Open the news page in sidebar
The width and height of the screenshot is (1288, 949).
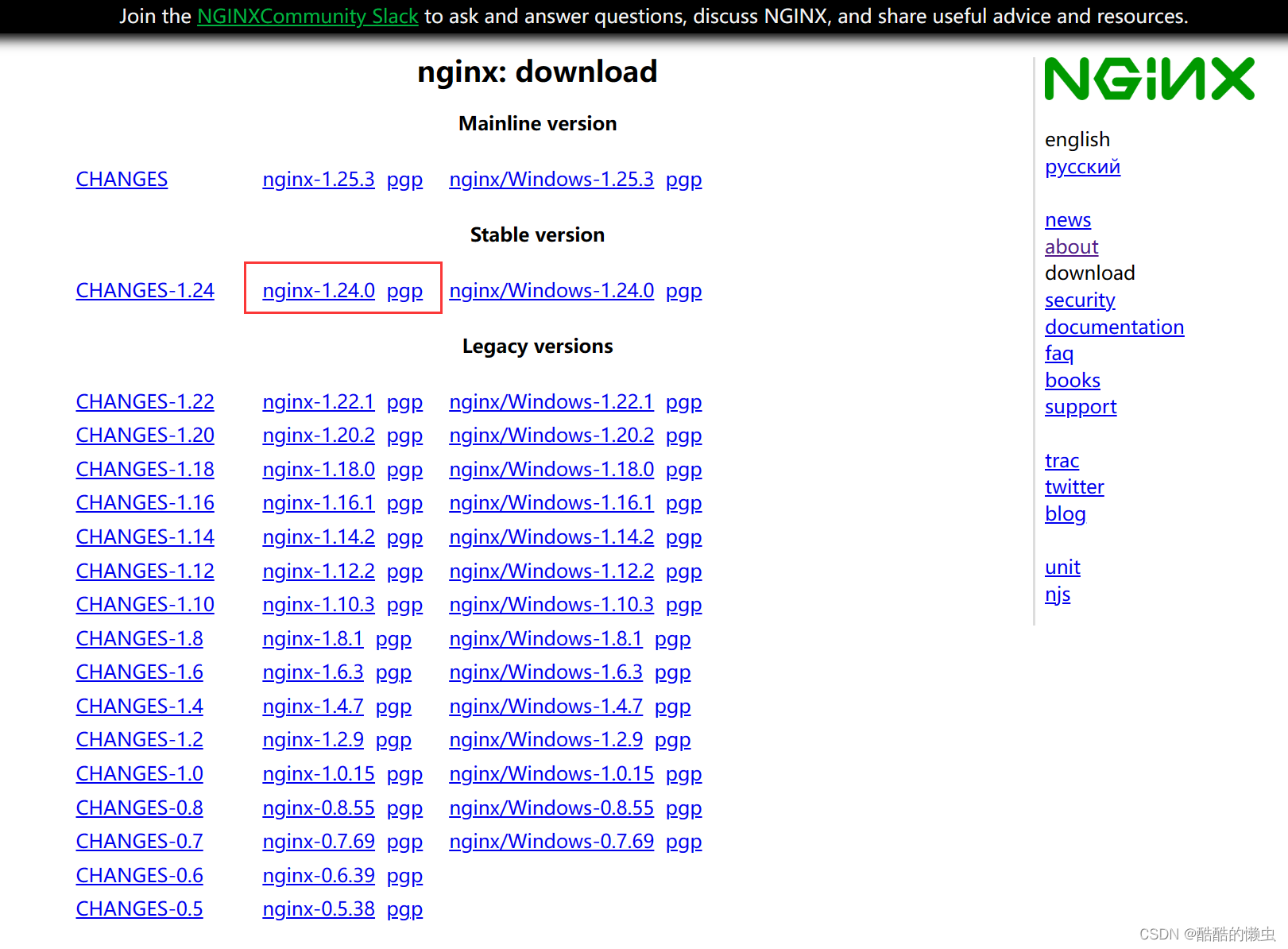pyautogui.click(x=1067, y=220)
